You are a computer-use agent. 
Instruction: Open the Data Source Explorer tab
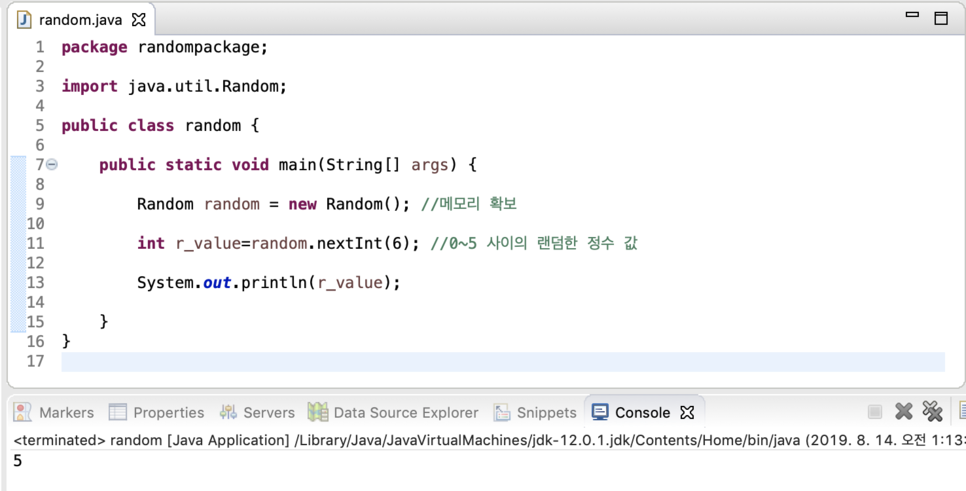(393, 412)
